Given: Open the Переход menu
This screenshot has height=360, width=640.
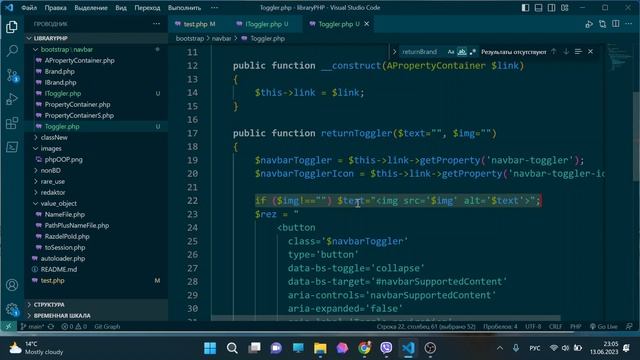Looking at the screenshot, I should (x=147, y=8).
